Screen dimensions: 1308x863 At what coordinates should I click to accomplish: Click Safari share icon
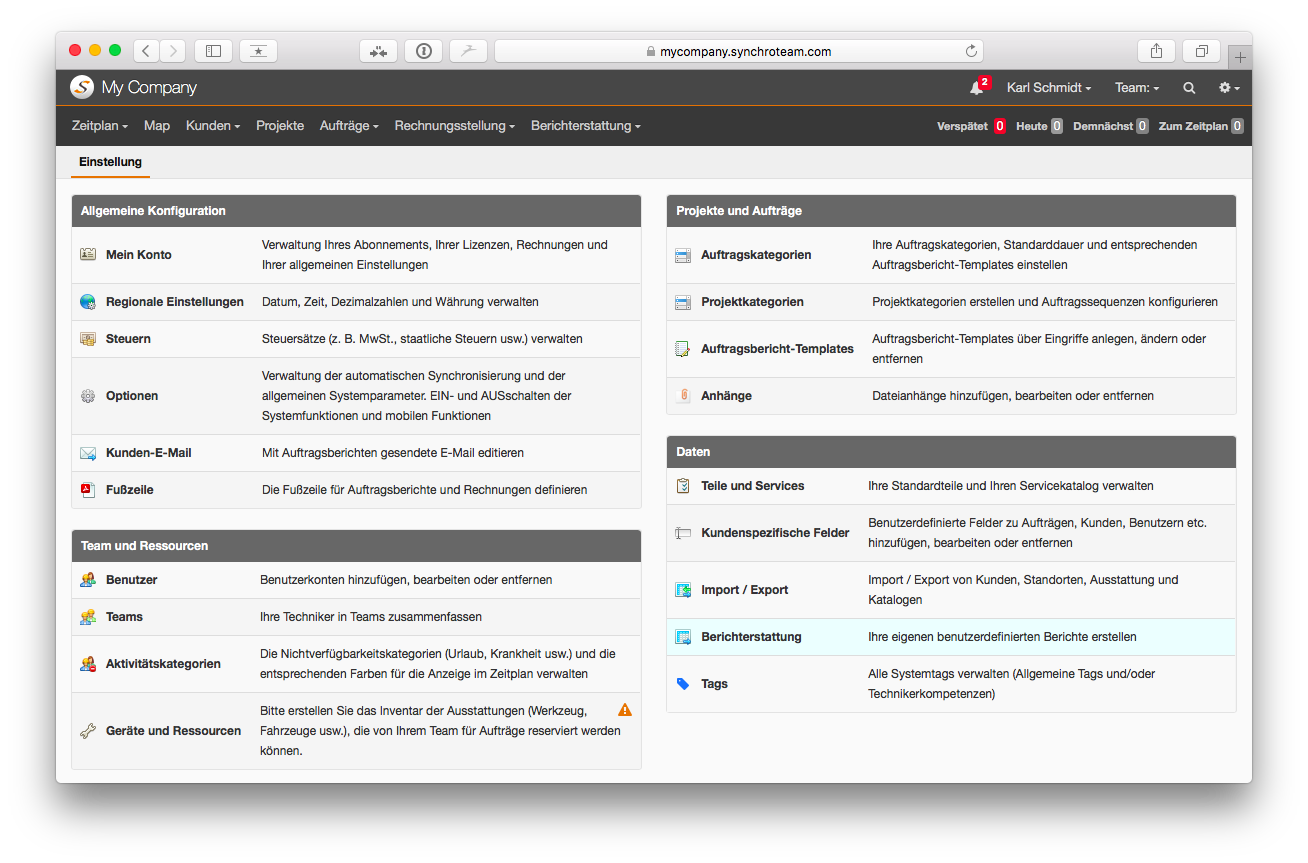1156,51
